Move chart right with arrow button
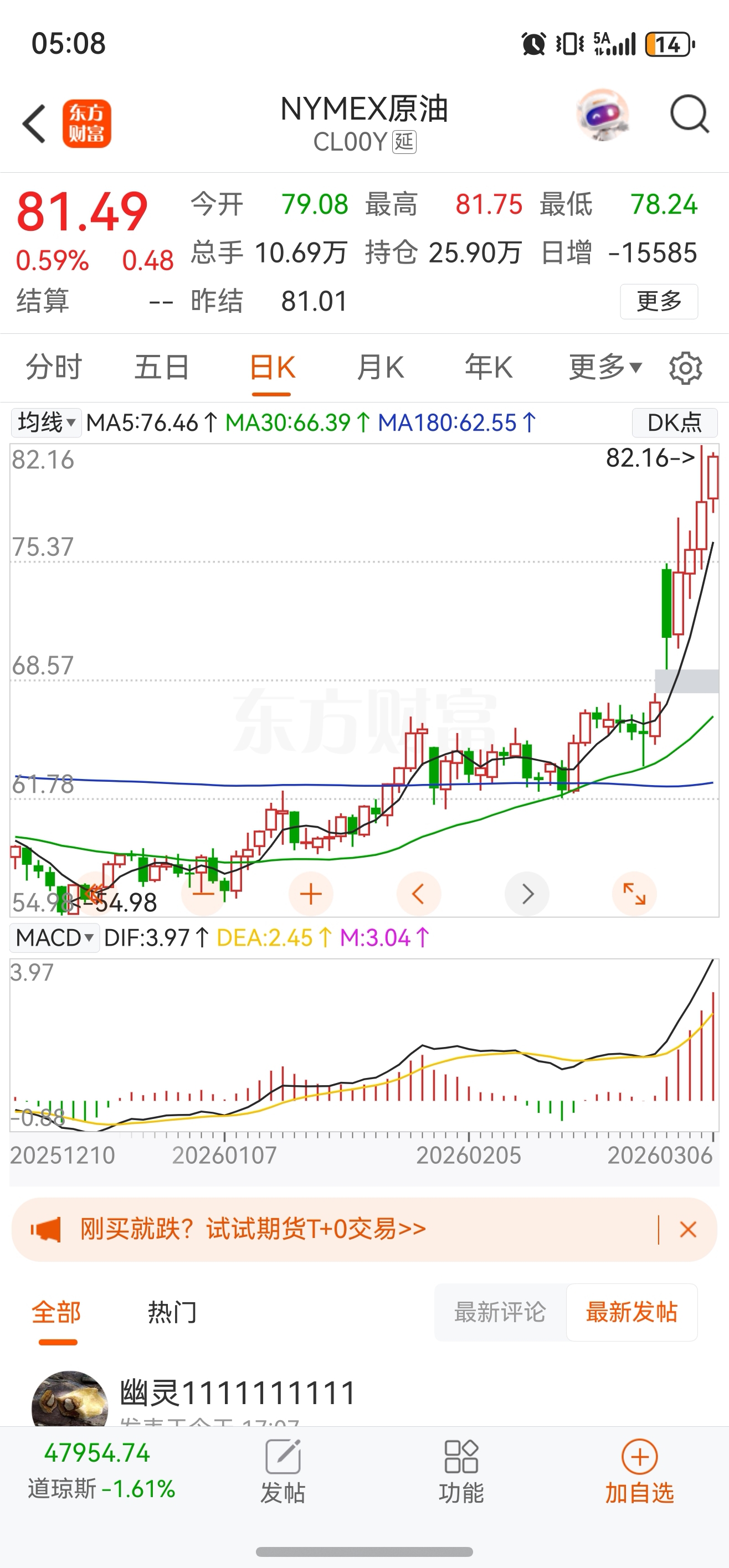Screen dimensions: 729x1568 [527, 894]
